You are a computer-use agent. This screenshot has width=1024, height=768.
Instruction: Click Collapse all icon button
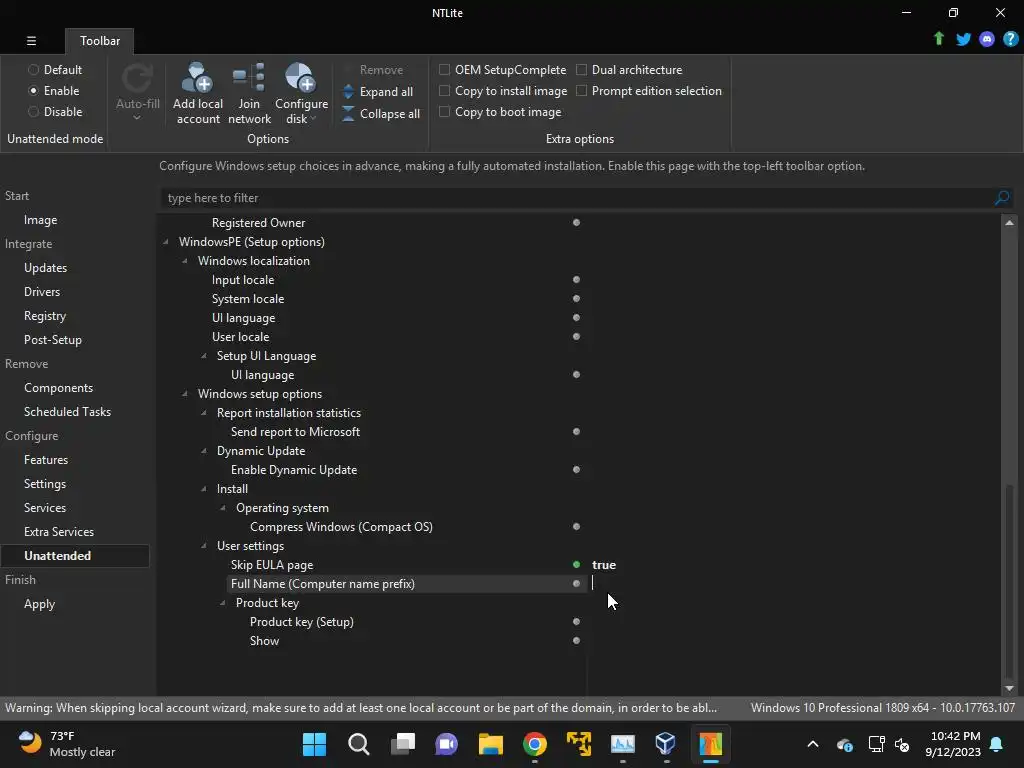(x=348, y=113)
